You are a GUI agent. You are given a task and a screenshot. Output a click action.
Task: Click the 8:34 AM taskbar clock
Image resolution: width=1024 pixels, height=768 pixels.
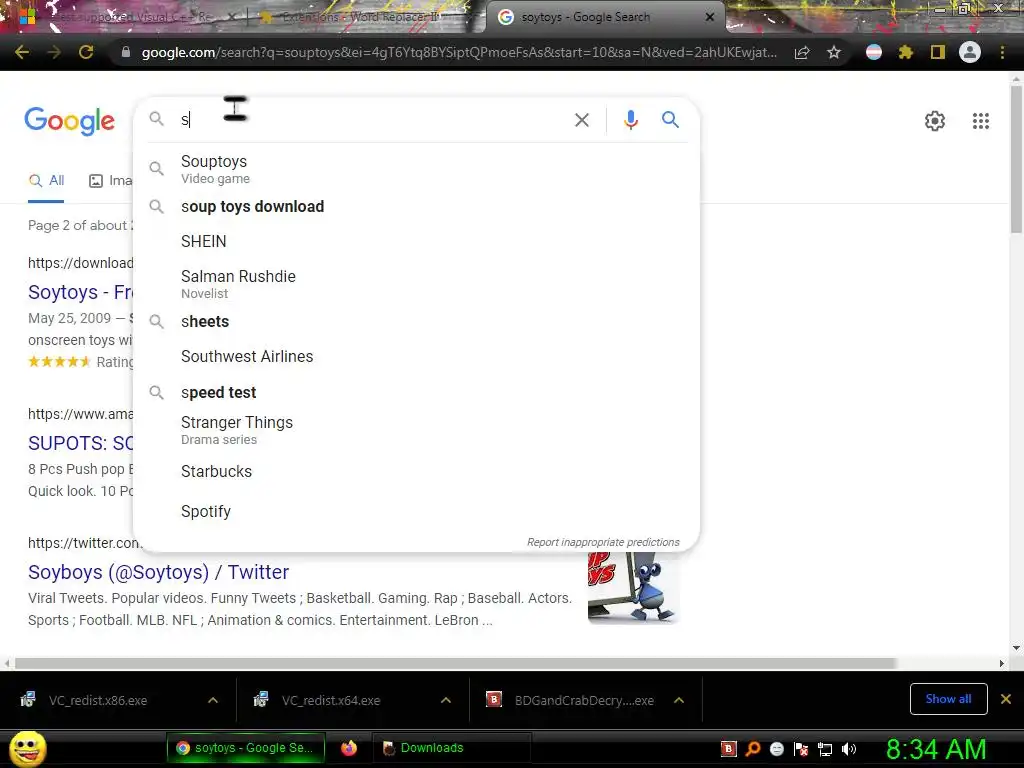[x=936, y=749]
